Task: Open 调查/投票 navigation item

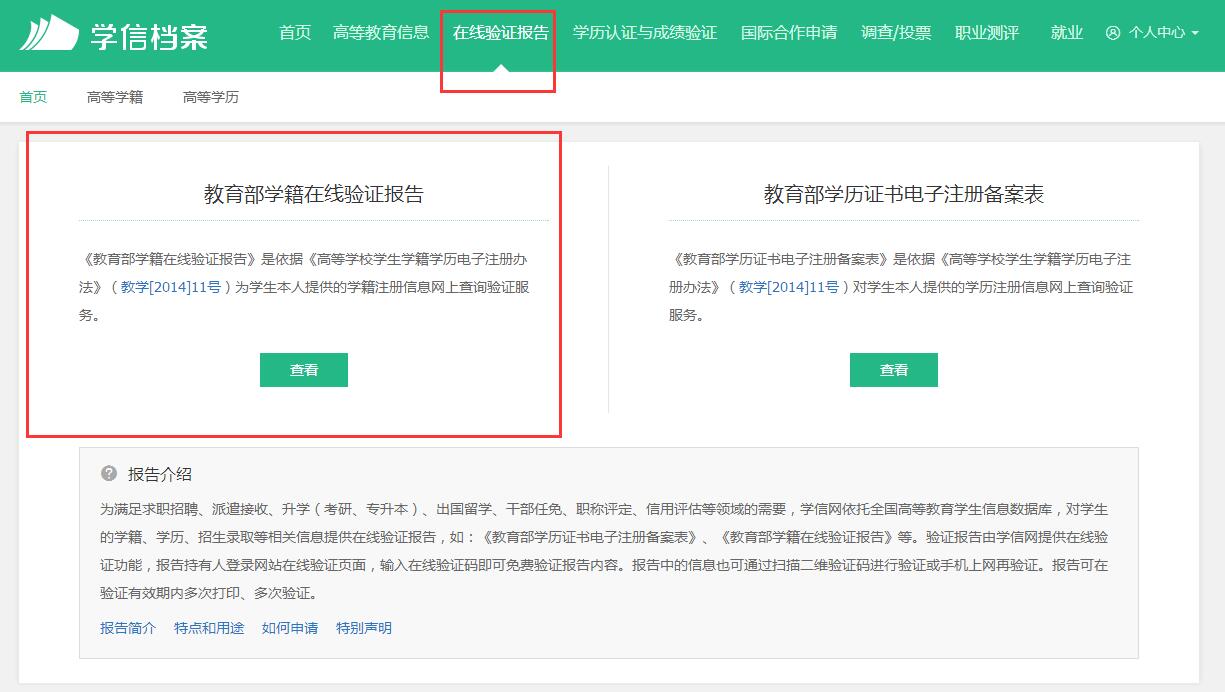Action: pos(896,33)
